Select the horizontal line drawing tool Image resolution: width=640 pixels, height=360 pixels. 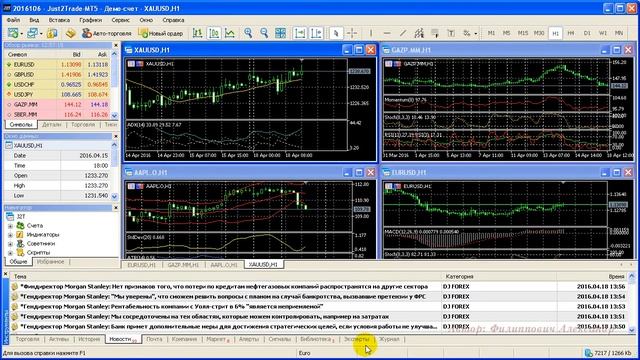click(387, 33)
